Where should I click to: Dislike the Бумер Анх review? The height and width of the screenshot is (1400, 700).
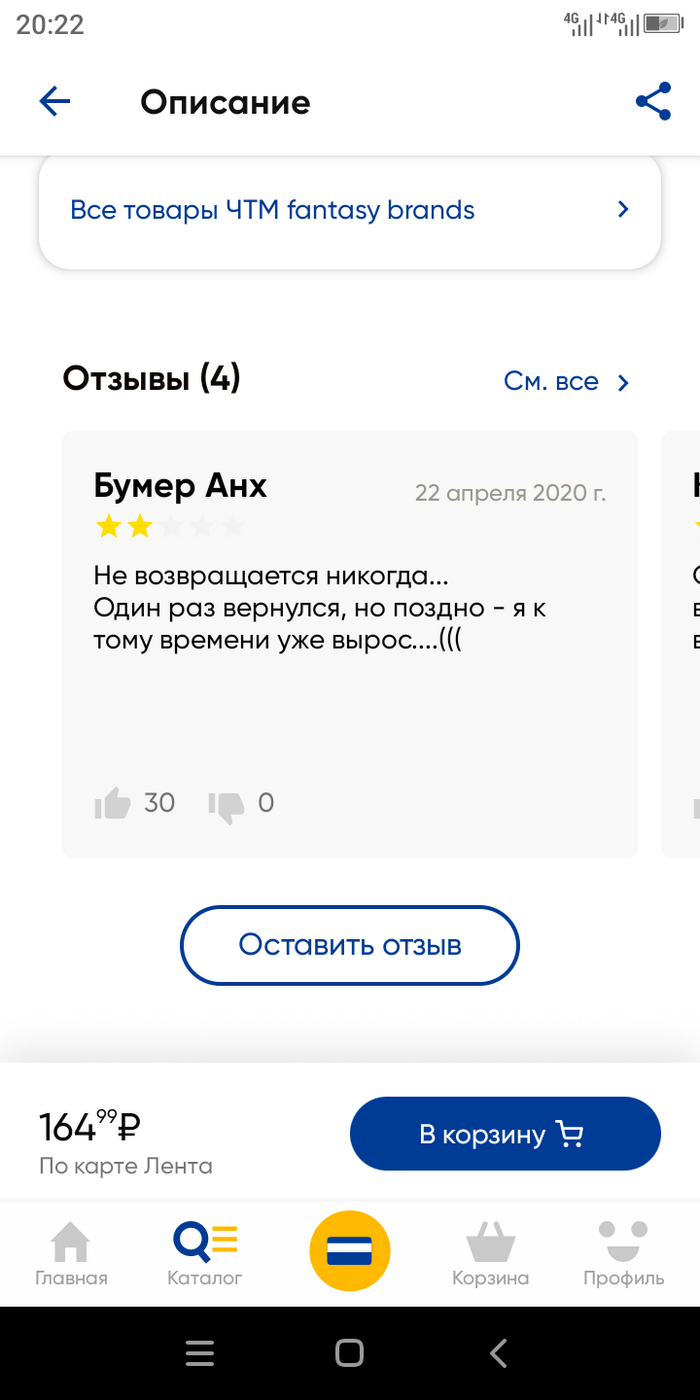pyautogui.click(x=226, y=805)
